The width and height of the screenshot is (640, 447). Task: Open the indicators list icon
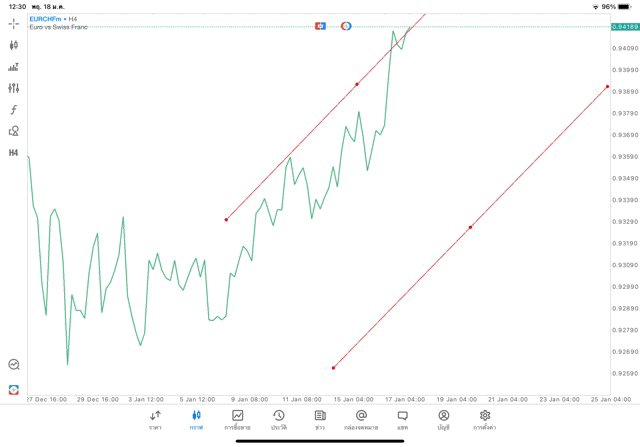[x=13, y=67]
